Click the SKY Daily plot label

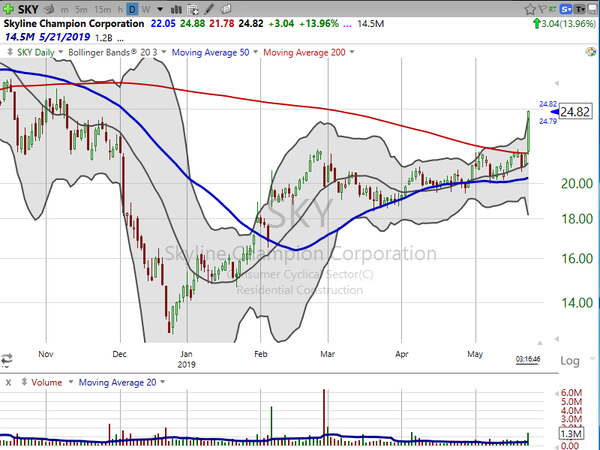pos(36,52)
